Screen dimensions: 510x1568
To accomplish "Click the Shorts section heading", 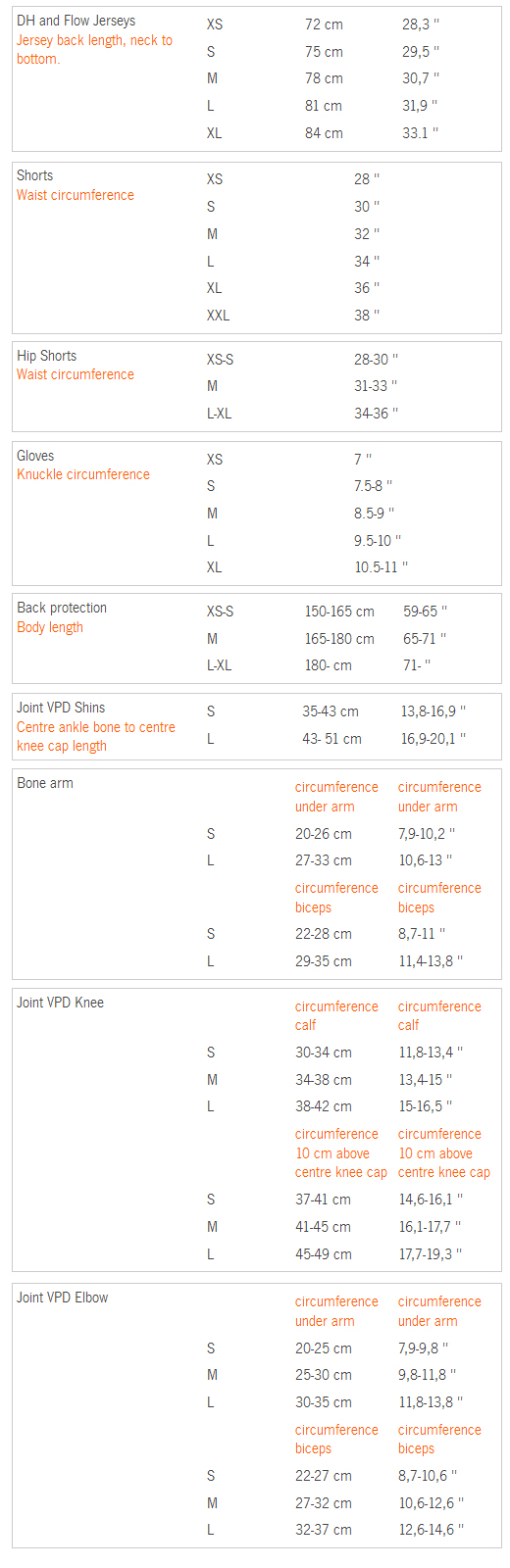I will [35, 175].
